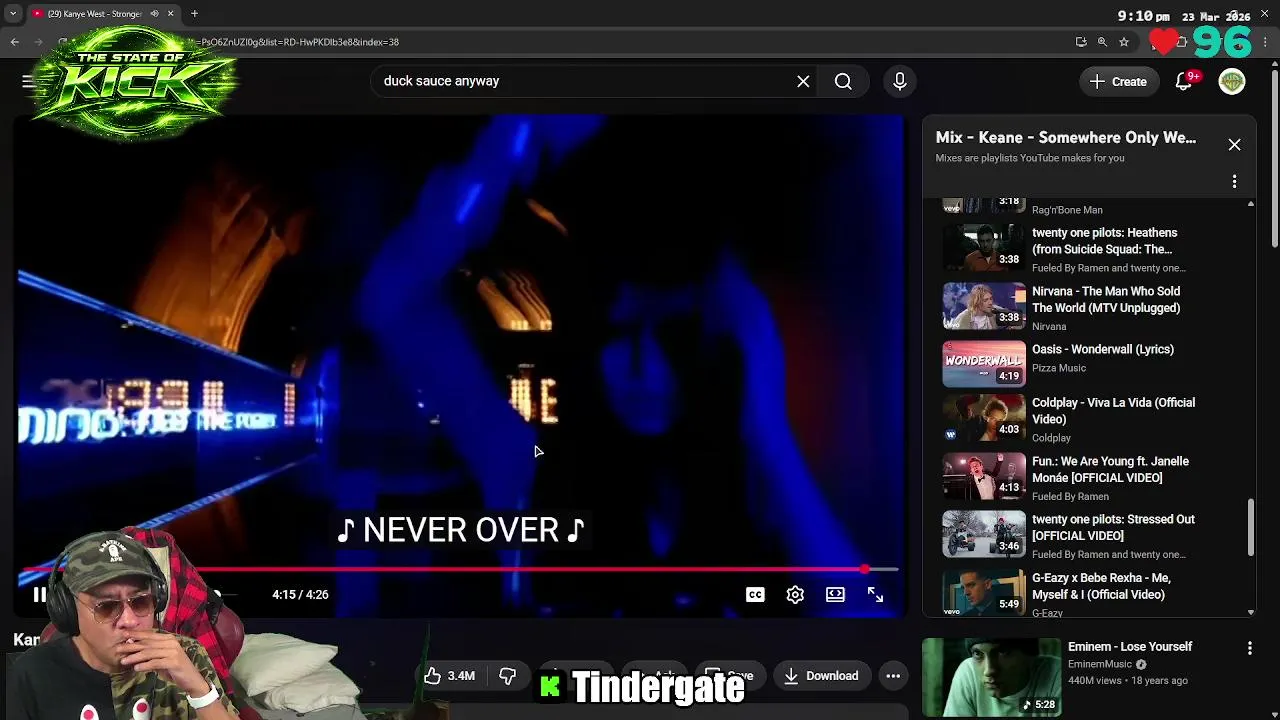Click the Pizza Music channel name
Viewport: 1280px width, 720px height.
point(1059,368)
